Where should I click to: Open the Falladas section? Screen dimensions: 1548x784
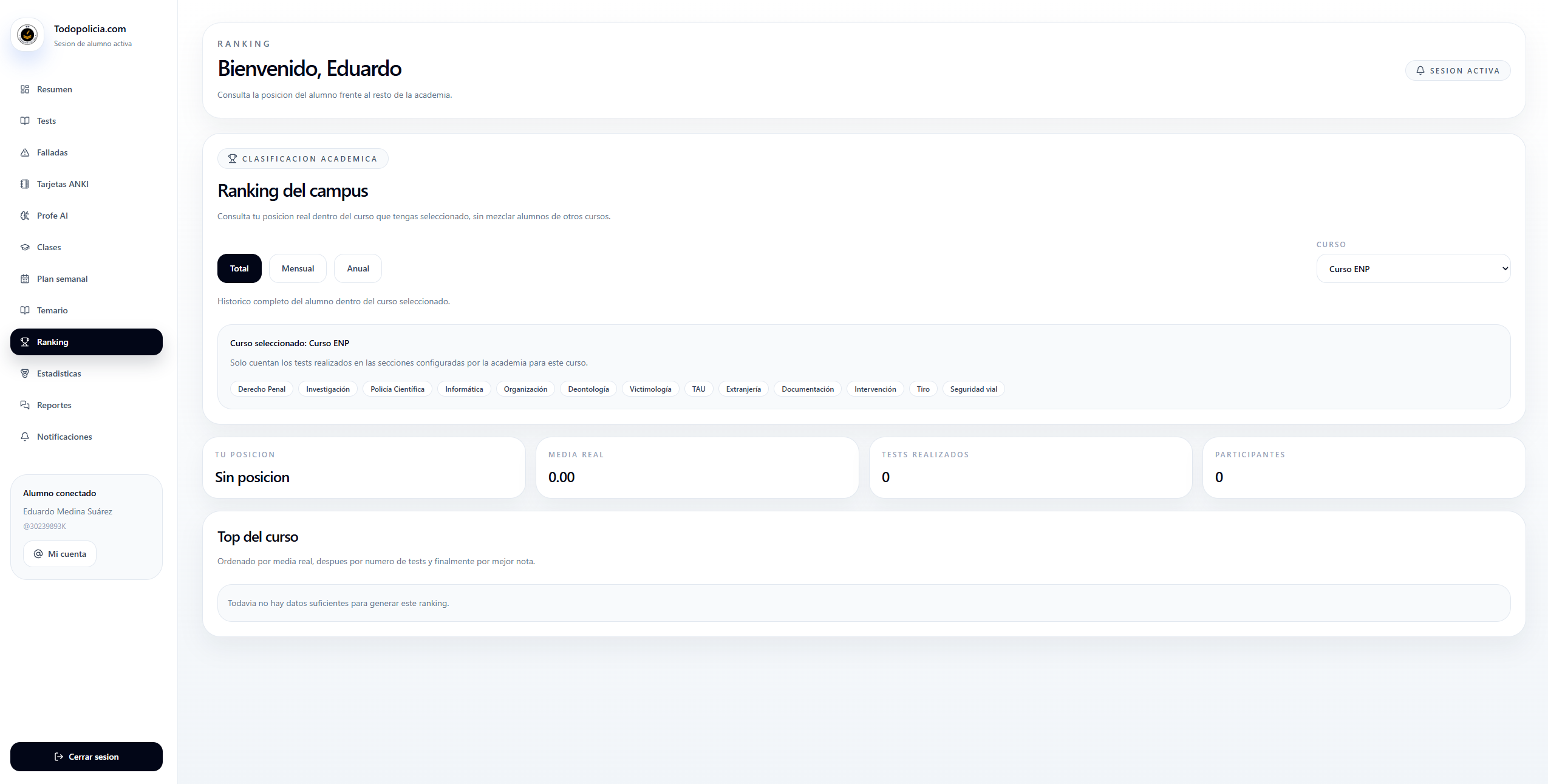[x=86, y=152]
